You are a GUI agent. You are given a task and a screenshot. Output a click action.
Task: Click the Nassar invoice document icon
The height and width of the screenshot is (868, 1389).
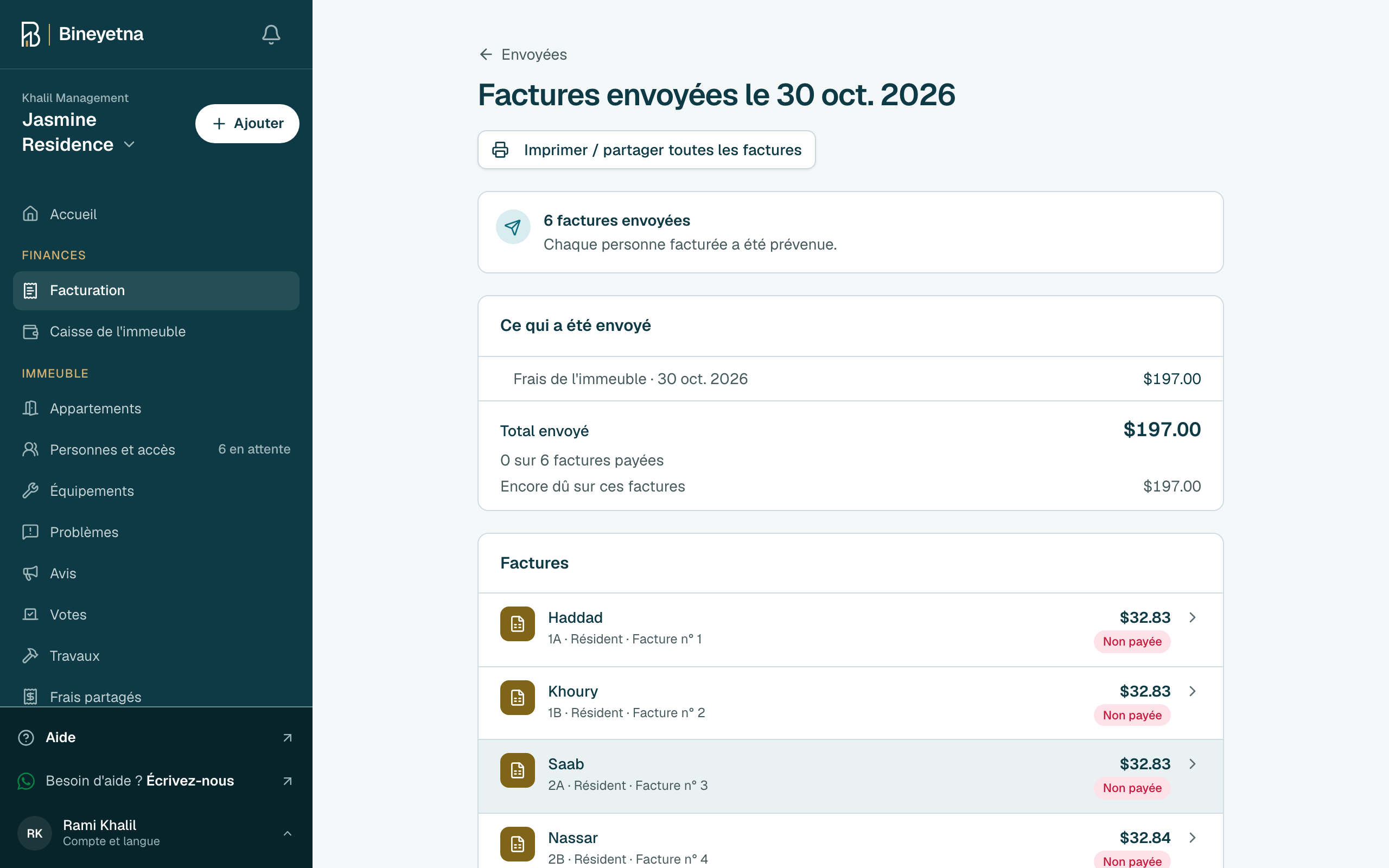517,844
